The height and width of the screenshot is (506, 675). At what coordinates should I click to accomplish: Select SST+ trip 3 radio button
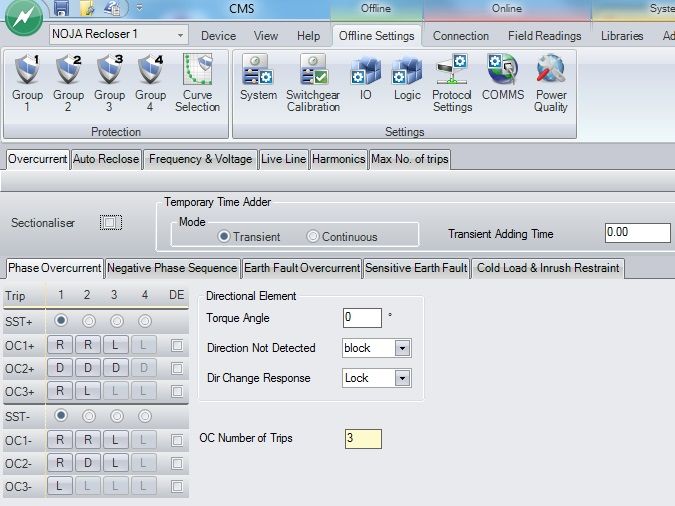click(117, 321)
